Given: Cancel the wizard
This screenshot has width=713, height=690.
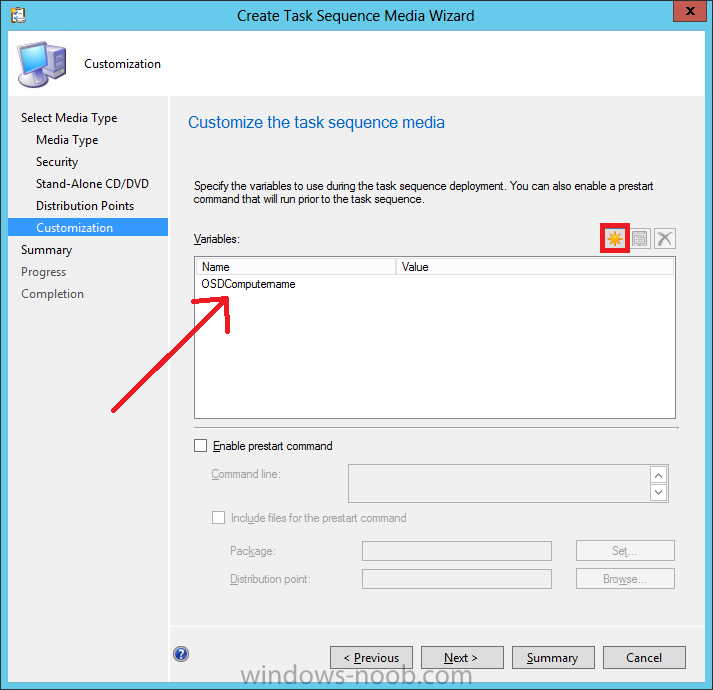Looking at the screenshot, I should pos(644,658).
